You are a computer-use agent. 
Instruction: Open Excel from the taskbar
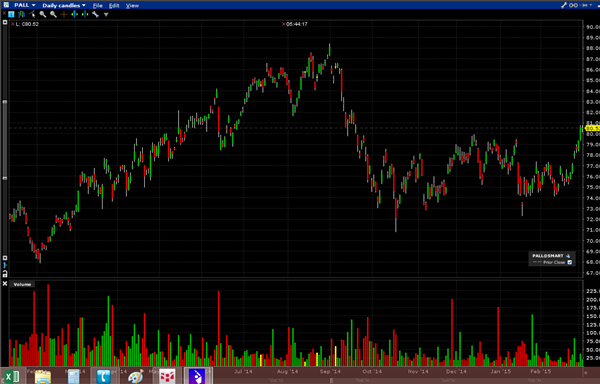[x=11, y=376]
